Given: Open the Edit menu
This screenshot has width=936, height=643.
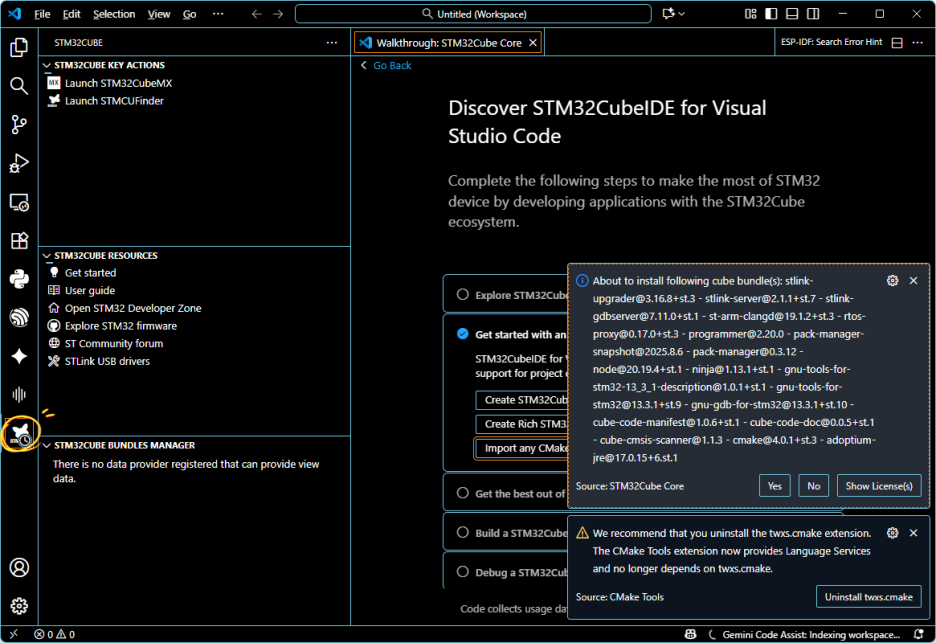Looking at the screenshot, I should point(72,14).
